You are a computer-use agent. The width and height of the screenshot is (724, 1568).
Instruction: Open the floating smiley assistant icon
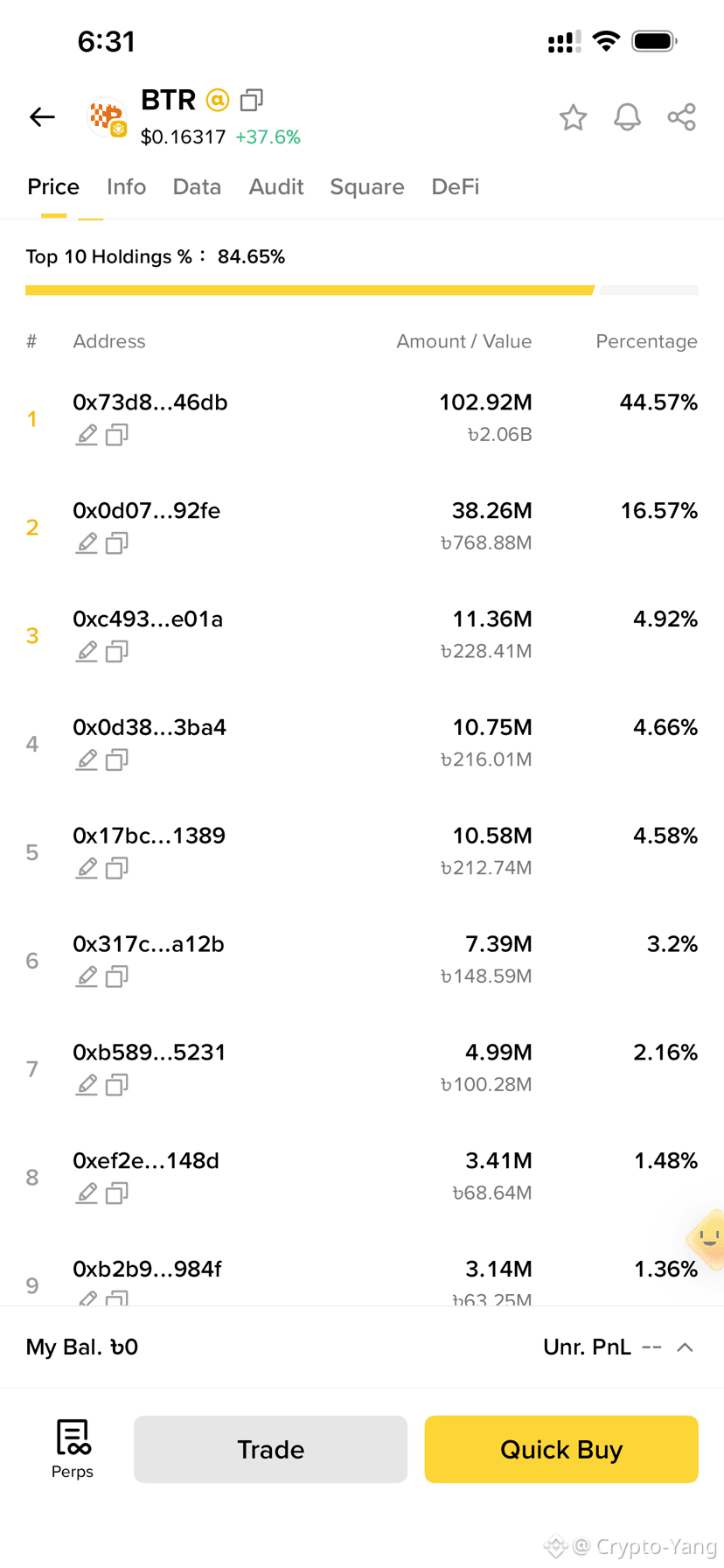[707, 1238]
